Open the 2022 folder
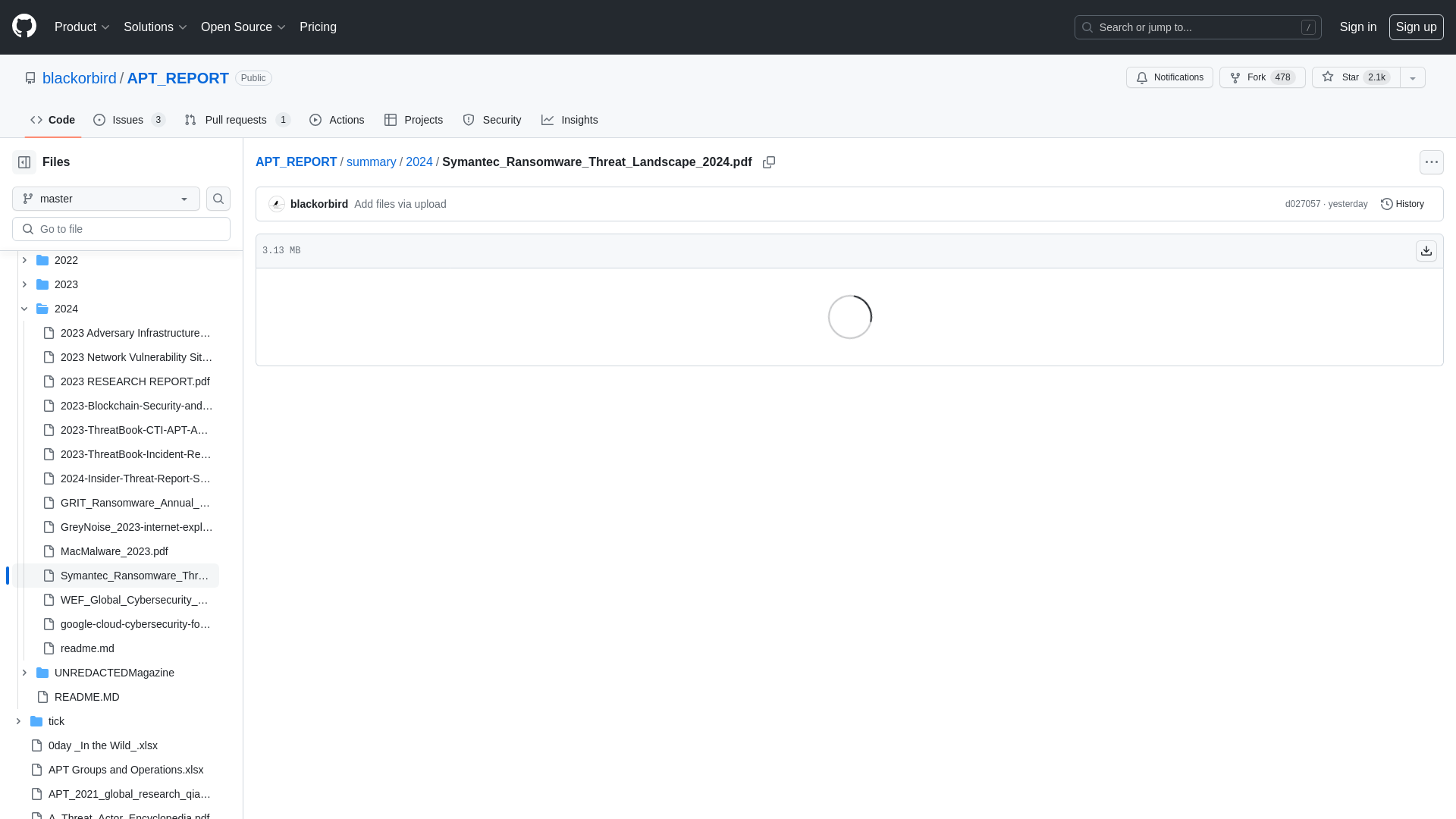The height and width of the screenshot is (819, 1456). click(66, 260)
